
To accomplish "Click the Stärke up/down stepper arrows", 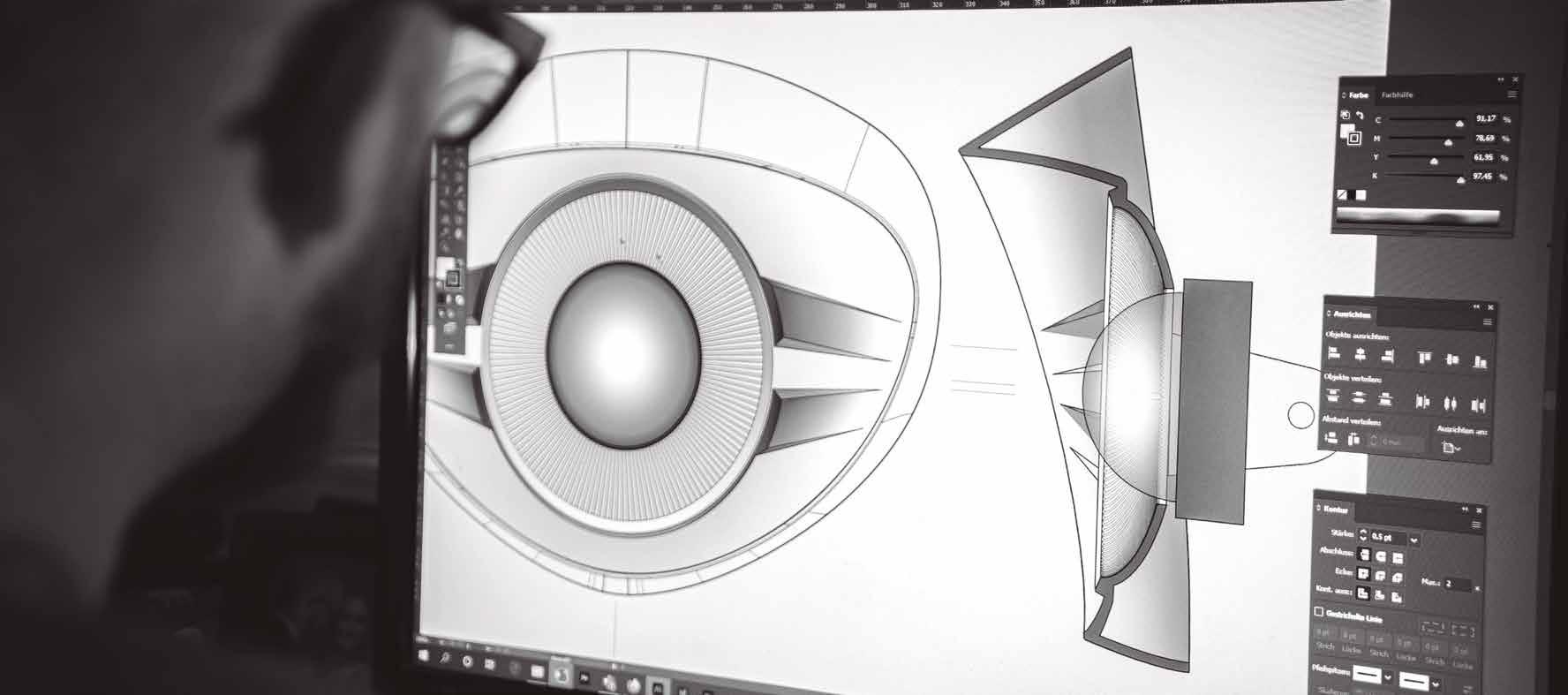I will 1363,535.
